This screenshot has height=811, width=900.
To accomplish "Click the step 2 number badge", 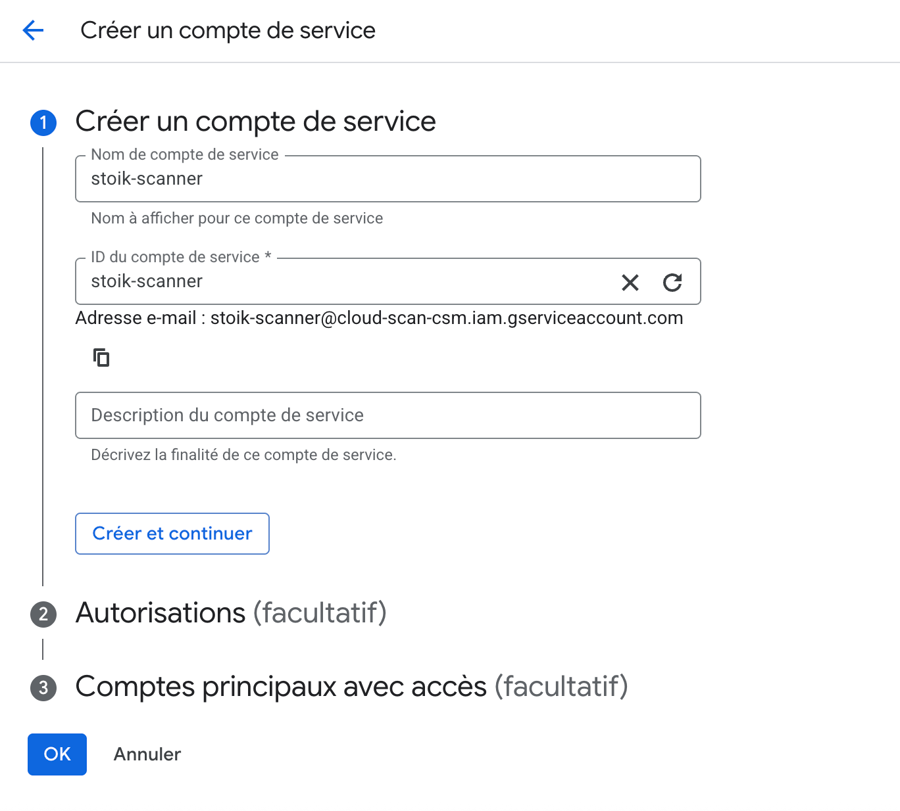I will point(43,613).
